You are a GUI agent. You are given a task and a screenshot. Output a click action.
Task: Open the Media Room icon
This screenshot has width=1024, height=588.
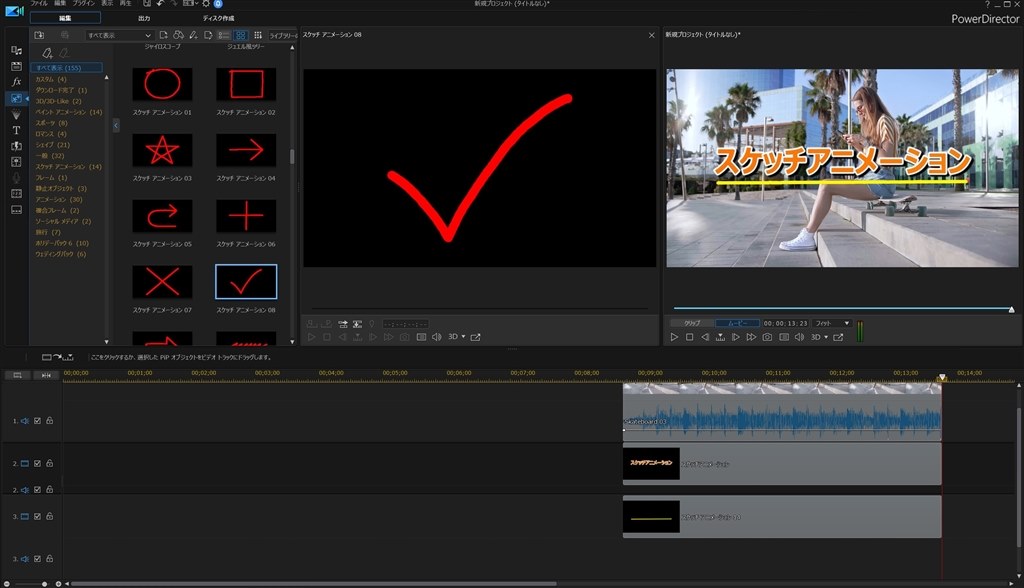(16, 50)
